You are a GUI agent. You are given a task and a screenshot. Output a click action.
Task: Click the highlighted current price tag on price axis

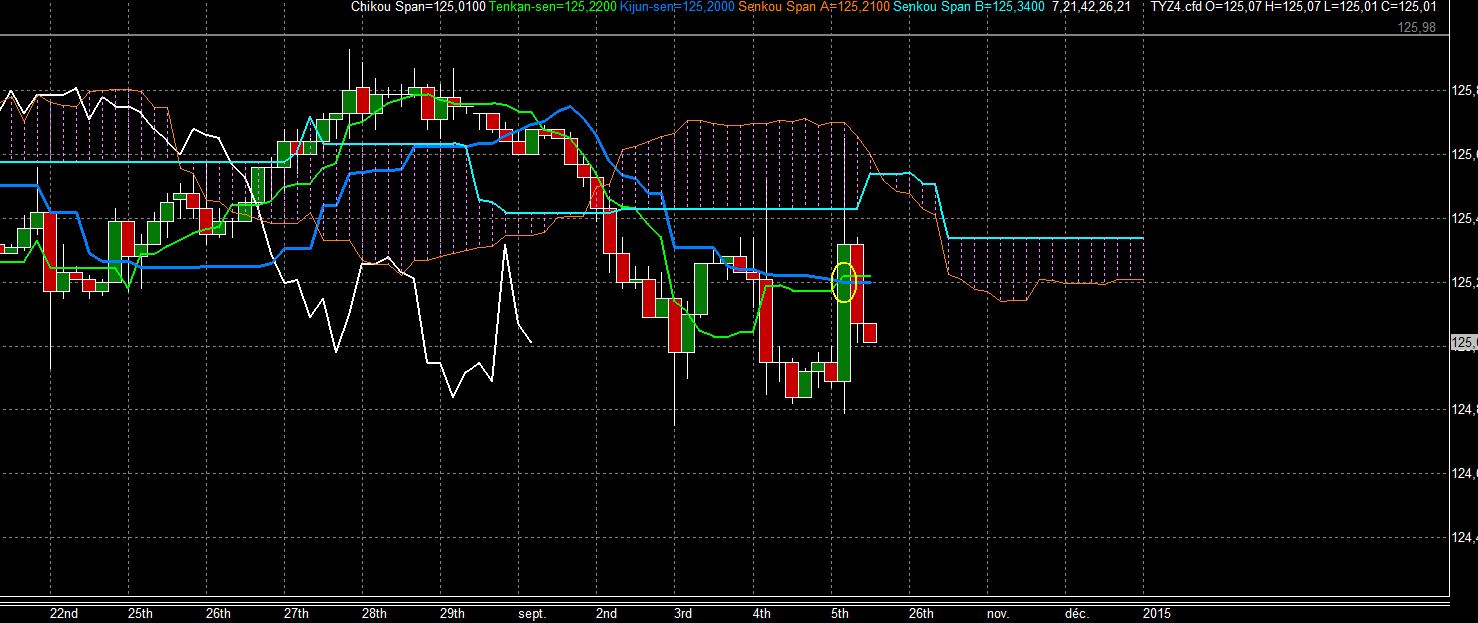pos(1463,343)
